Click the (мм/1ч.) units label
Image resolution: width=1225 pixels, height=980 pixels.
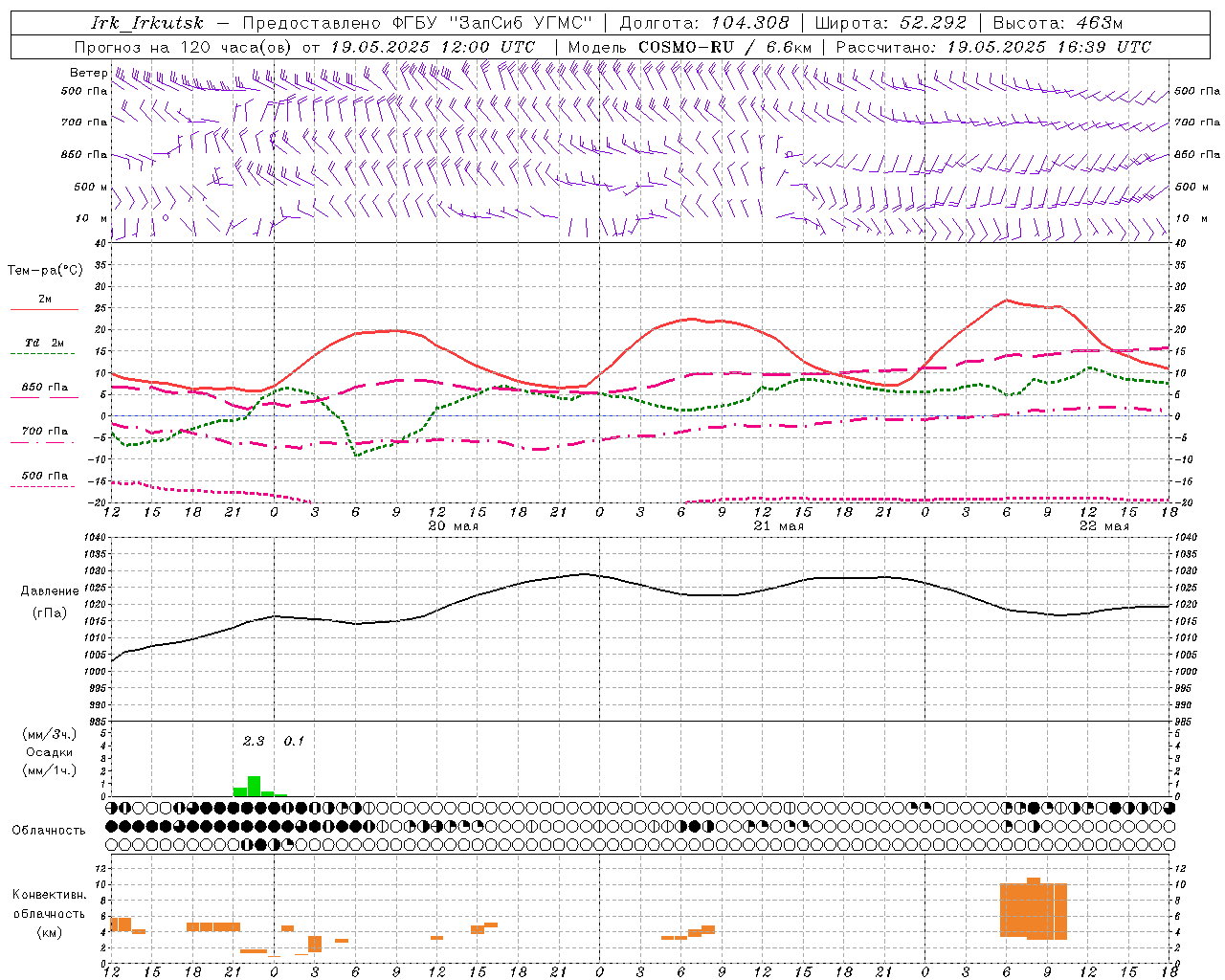point(49,770)
